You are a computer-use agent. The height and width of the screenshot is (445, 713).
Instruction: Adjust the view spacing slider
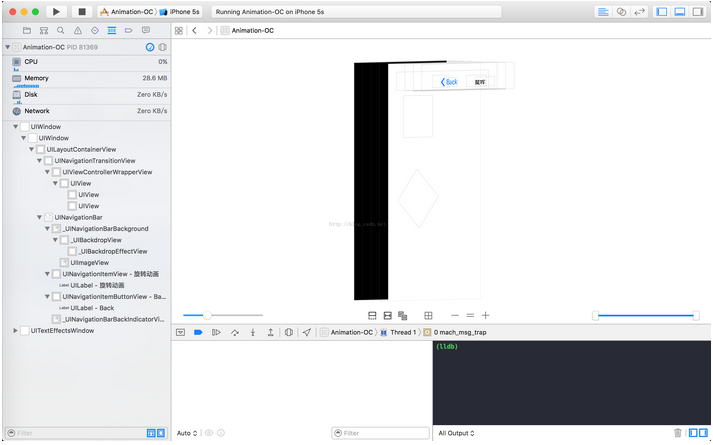click(x=207, y=315)
